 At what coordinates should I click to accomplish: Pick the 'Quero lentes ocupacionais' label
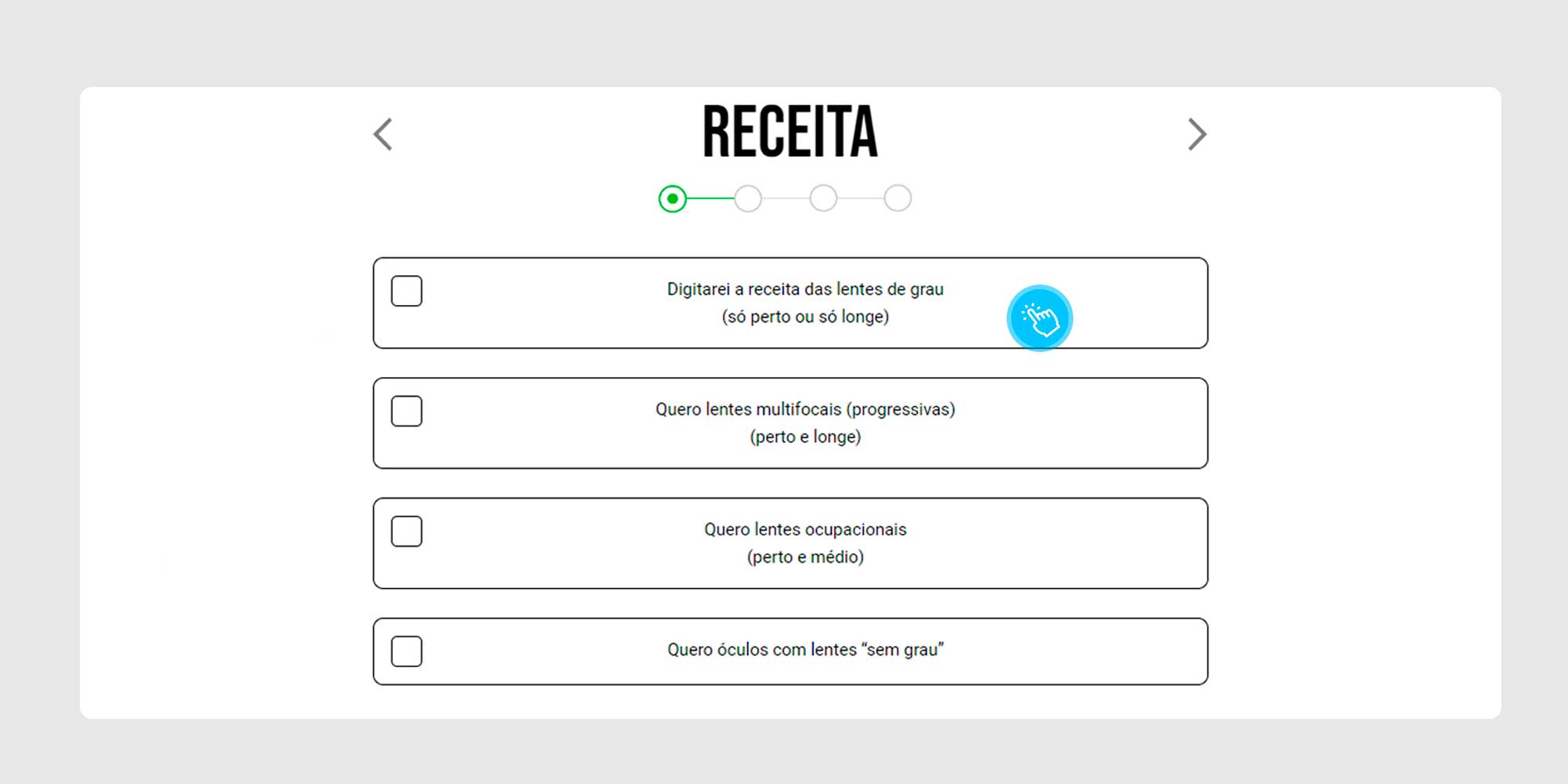[805, 529]
